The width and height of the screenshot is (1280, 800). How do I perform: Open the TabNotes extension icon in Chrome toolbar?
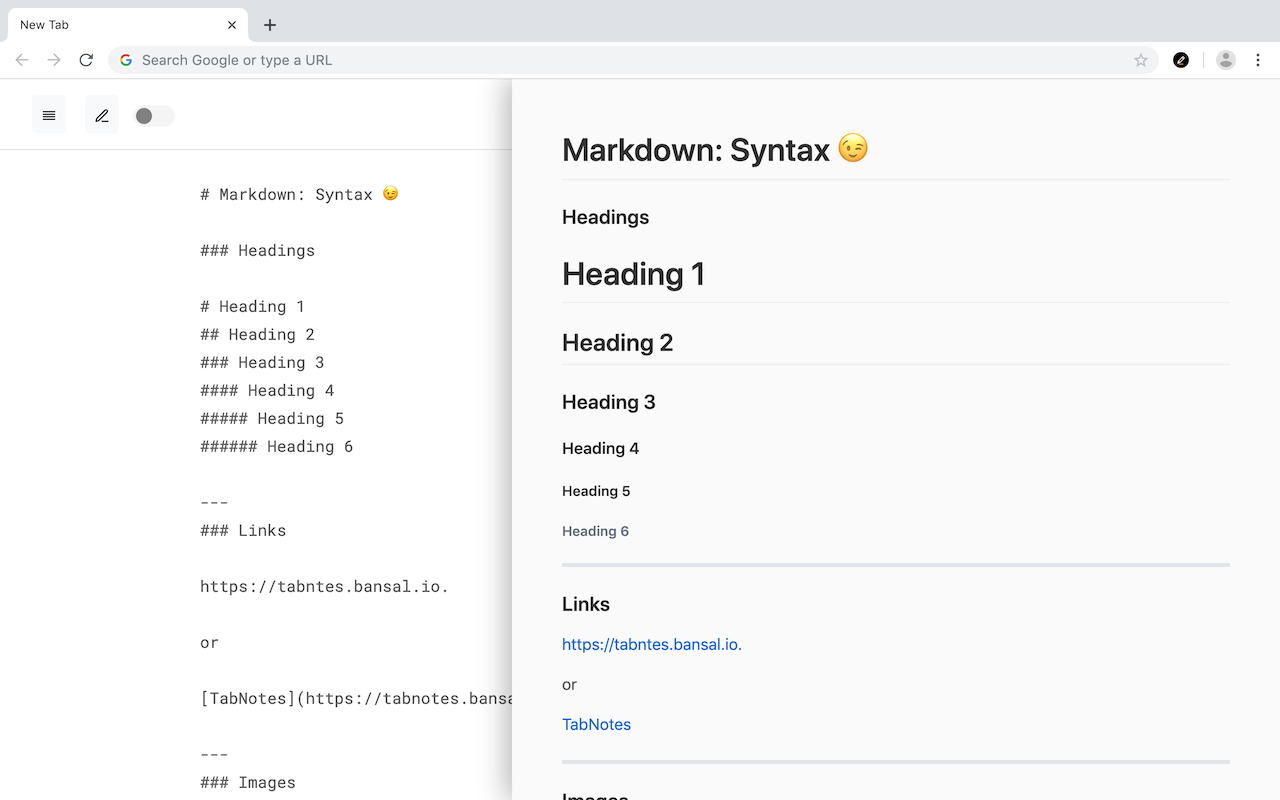1181,60
